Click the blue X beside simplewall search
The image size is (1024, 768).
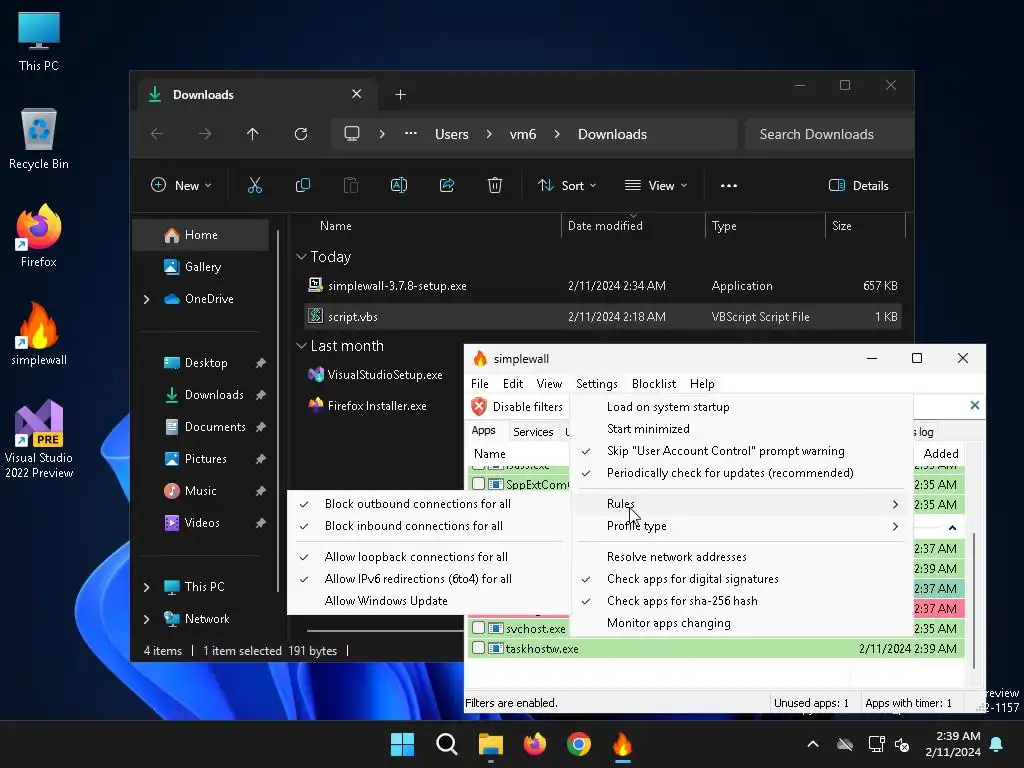pos(974,406)
